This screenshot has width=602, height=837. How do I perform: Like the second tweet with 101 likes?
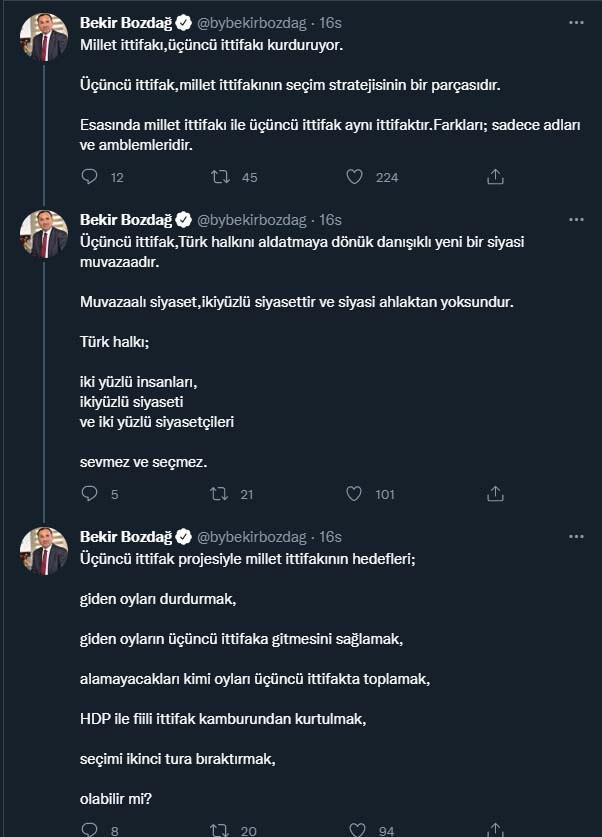click(353, 494)
